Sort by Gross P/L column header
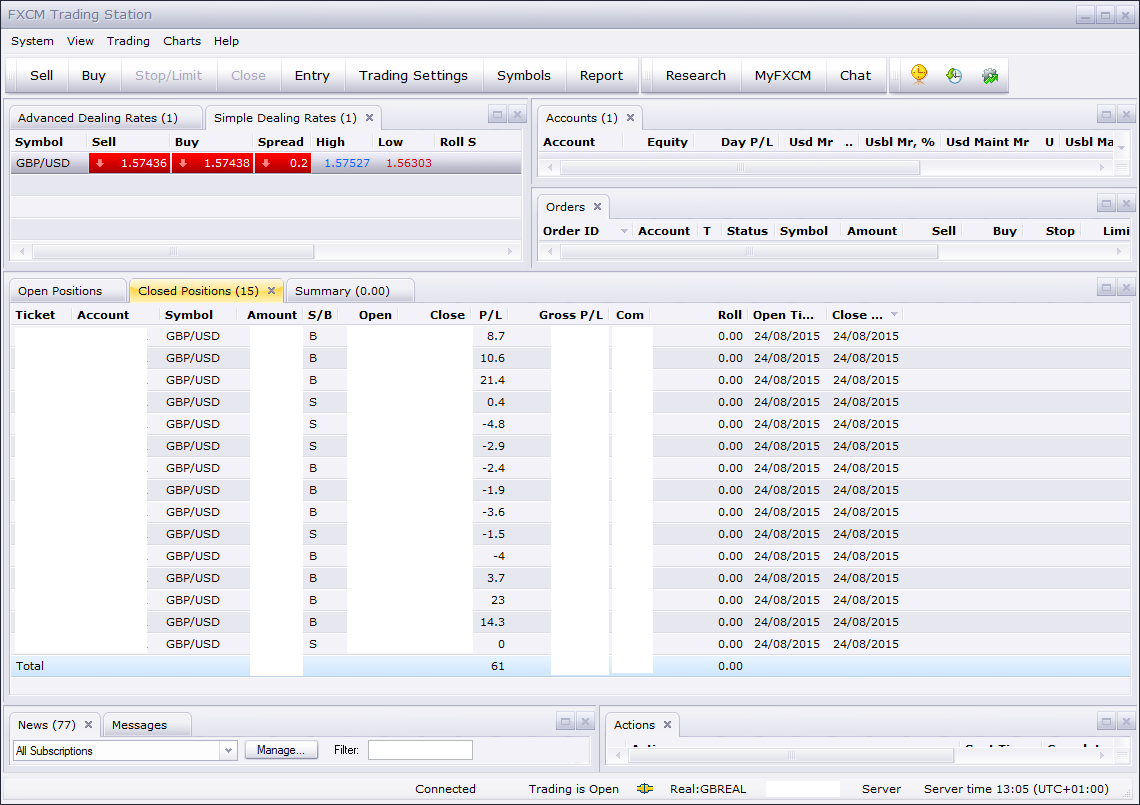 [x=571, y=315]
